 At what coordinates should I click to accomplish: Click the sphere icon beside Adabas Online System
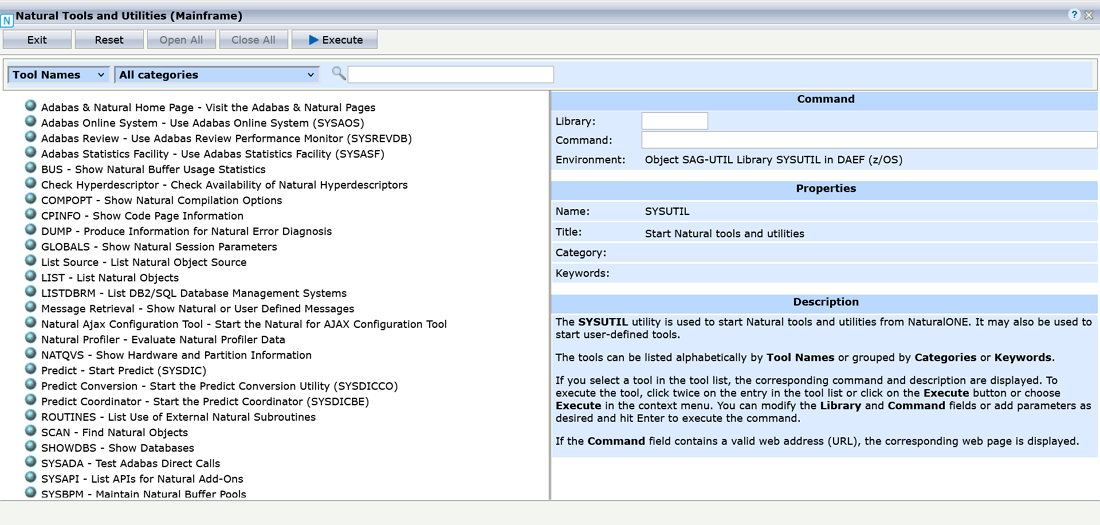point(30,121)
